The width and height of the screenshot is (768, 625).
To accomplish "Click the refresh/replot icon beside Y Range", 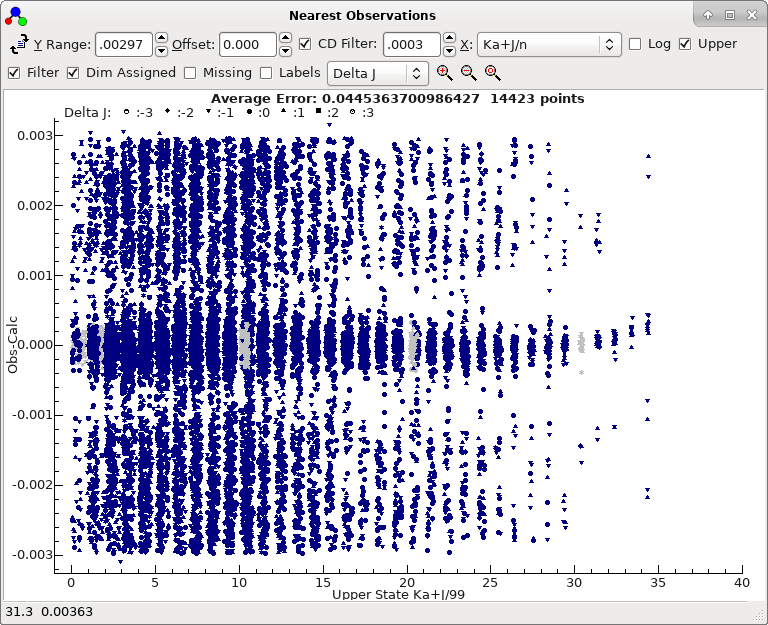I will click(x=19, y=45).
